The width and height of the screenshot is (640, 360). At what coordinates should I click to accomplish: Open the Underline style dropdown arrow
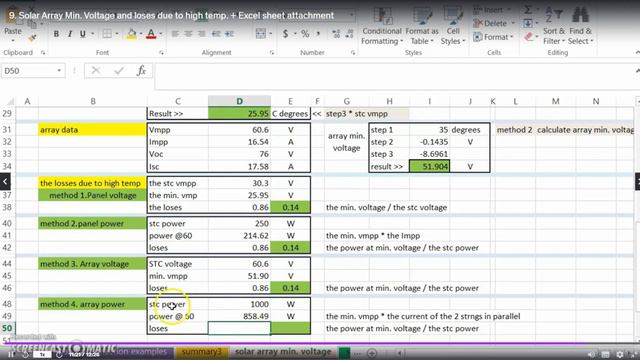[x=92, y=34]
